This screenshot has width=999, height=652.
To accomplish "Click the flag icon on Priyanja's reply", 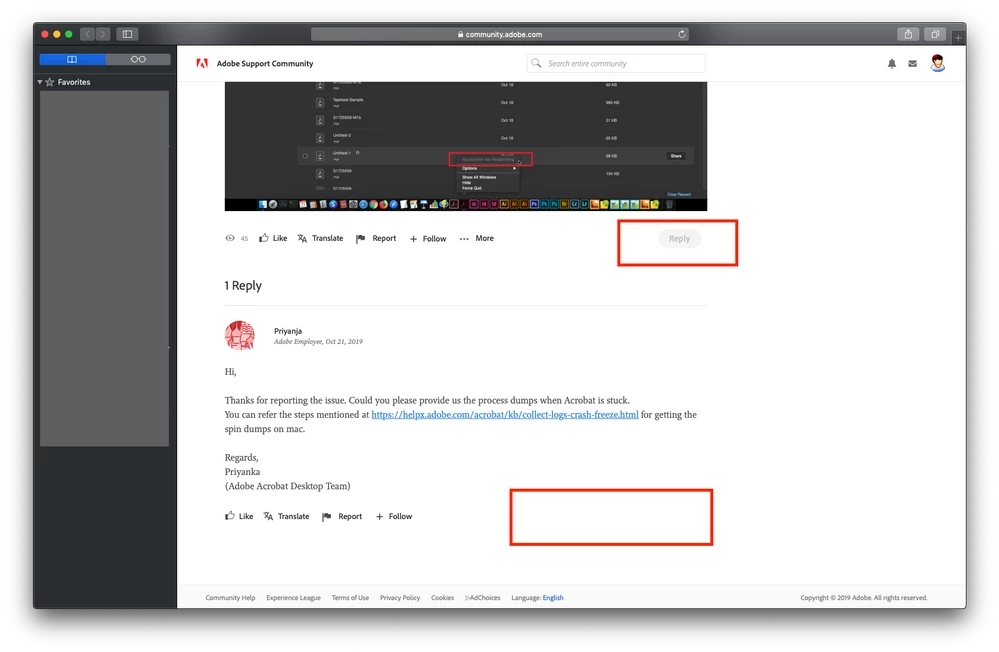I will point(326,516).
